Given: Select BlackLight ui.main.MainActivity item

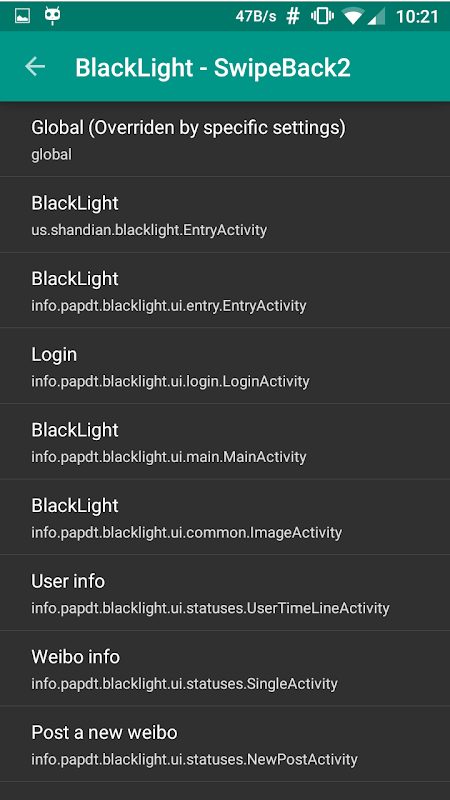Looking at the screenshot, I should tap(225, 441).
